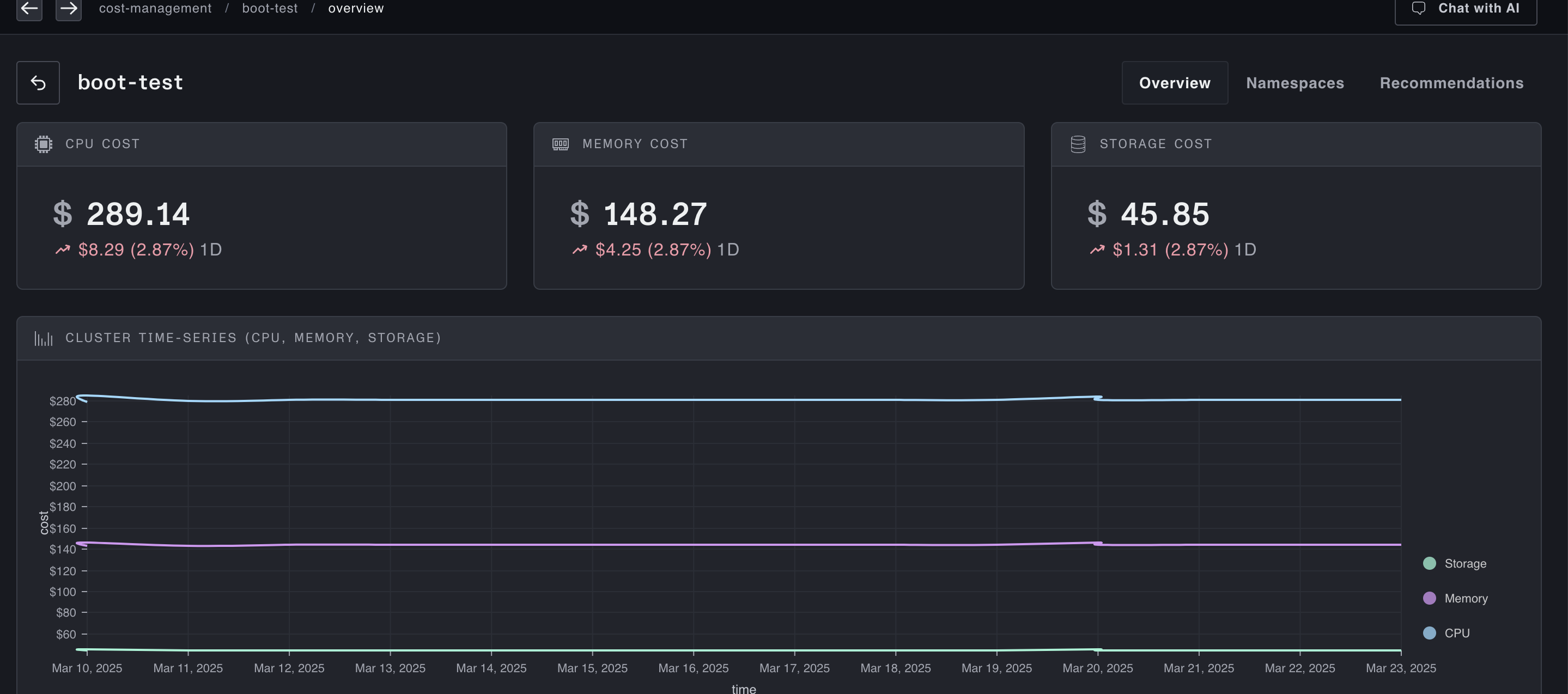This screenshot has width=1568, height=694.
Task: Click the storage database icon
Action: [x=1078, y=144]
